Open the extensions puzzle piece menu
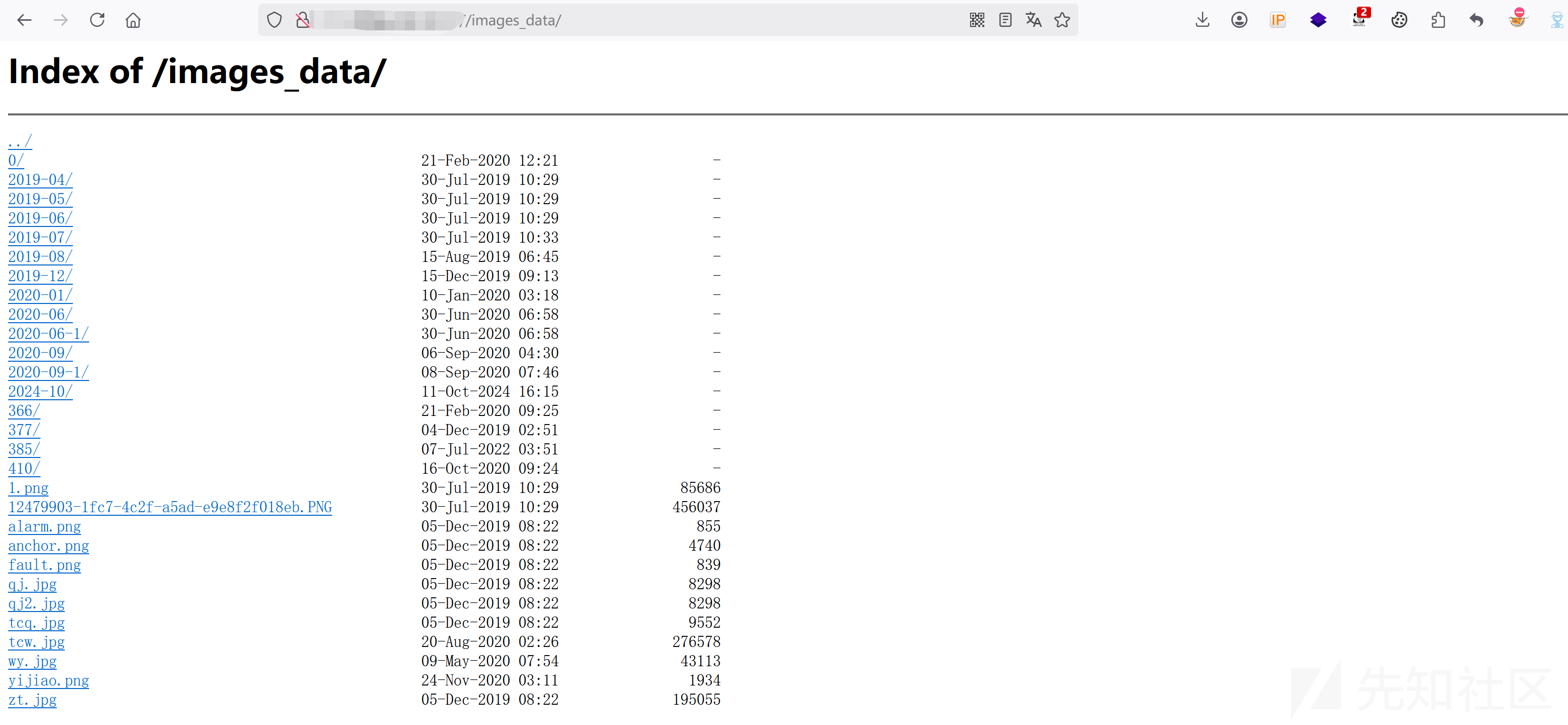This screenshot has height=725, width=1568. point(1438,20)
